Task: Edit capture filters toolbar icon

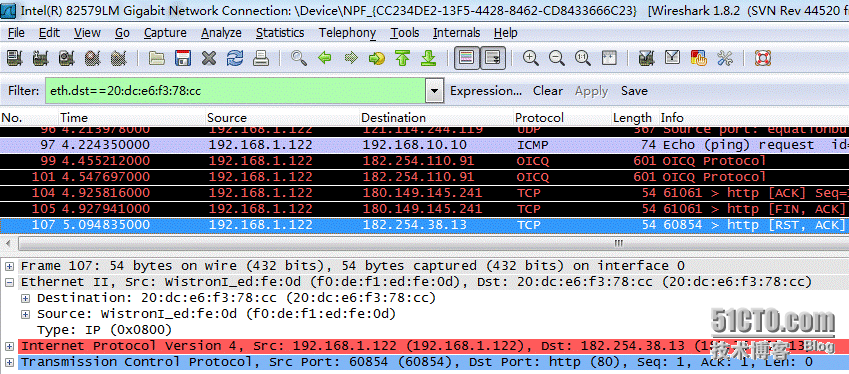Action: point(646,58)
